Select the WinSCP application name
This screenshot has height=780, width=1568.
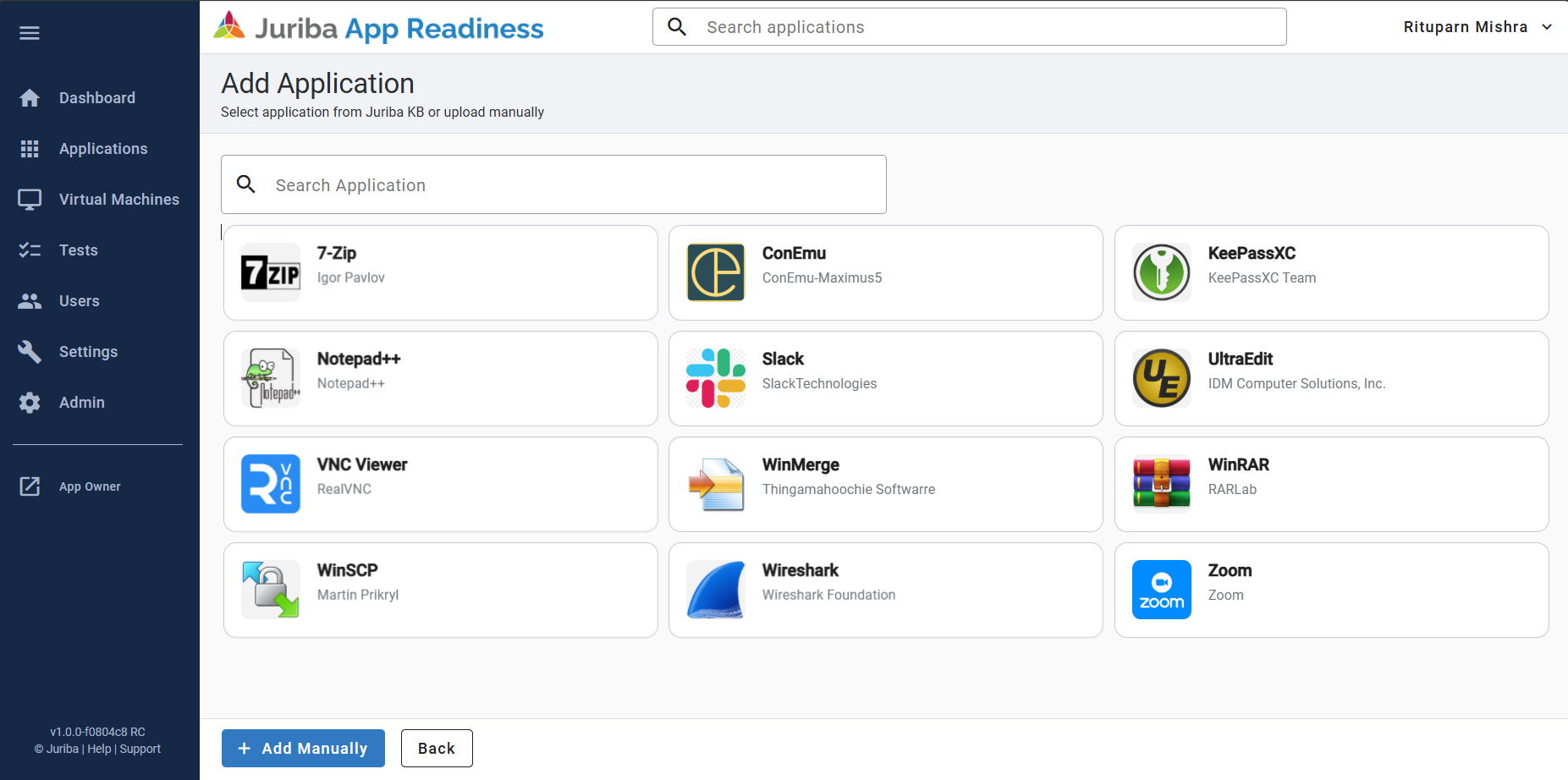coord(348,570)
